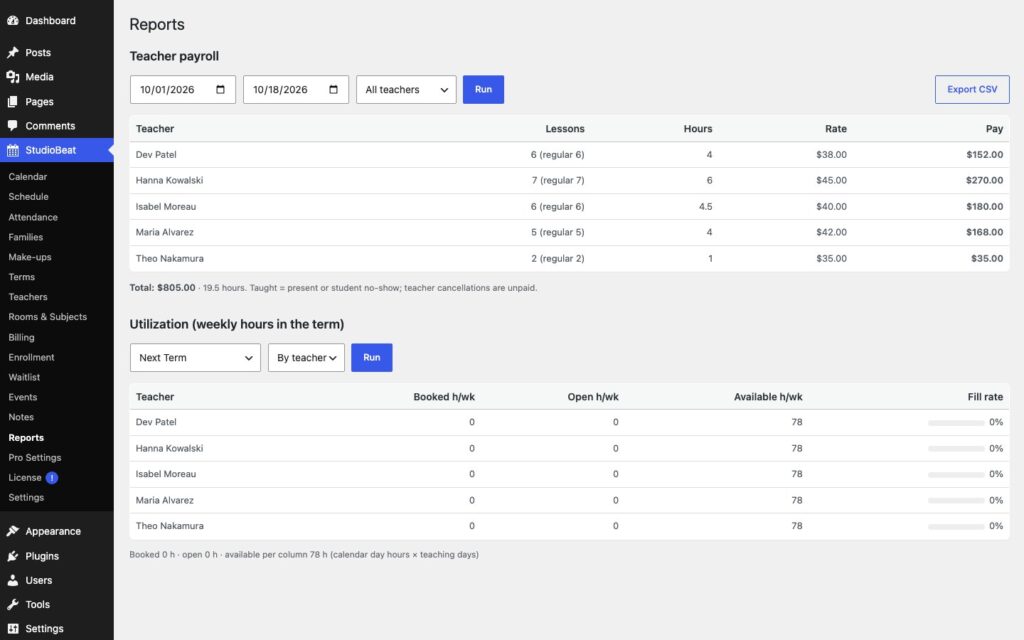Image resolution: width=1024 pixels, height=640 pixels.
Task: Click Available h/wk column header
Action: tap(768, 396)
